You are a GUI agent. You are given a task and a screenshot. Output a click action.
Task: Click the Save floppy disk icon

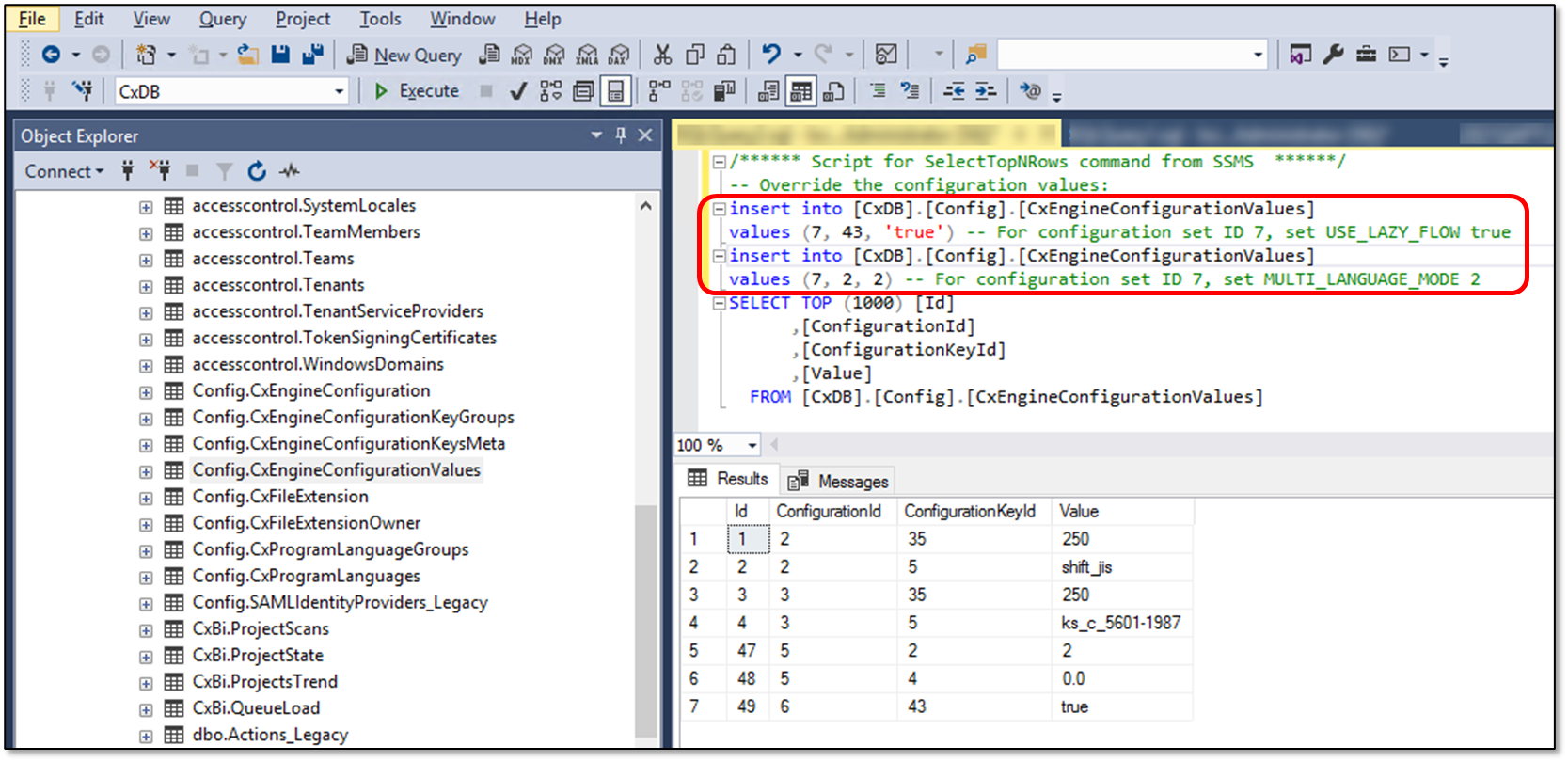[x=280, y=55]
